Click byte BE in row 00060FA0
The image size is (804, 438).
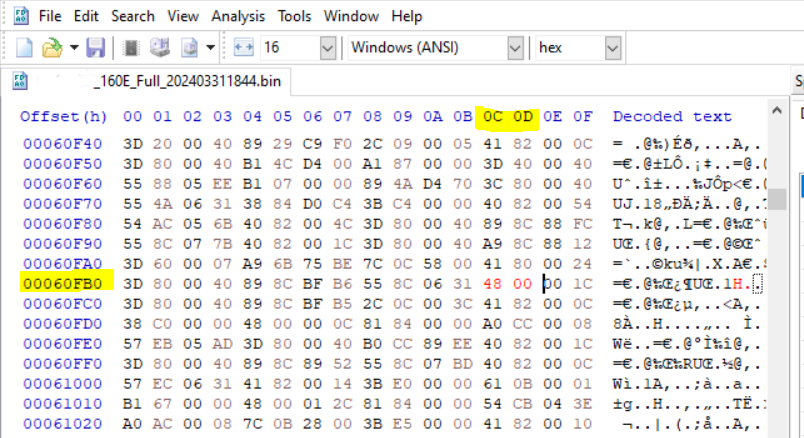pyautogui.click(x=342, y=264)
